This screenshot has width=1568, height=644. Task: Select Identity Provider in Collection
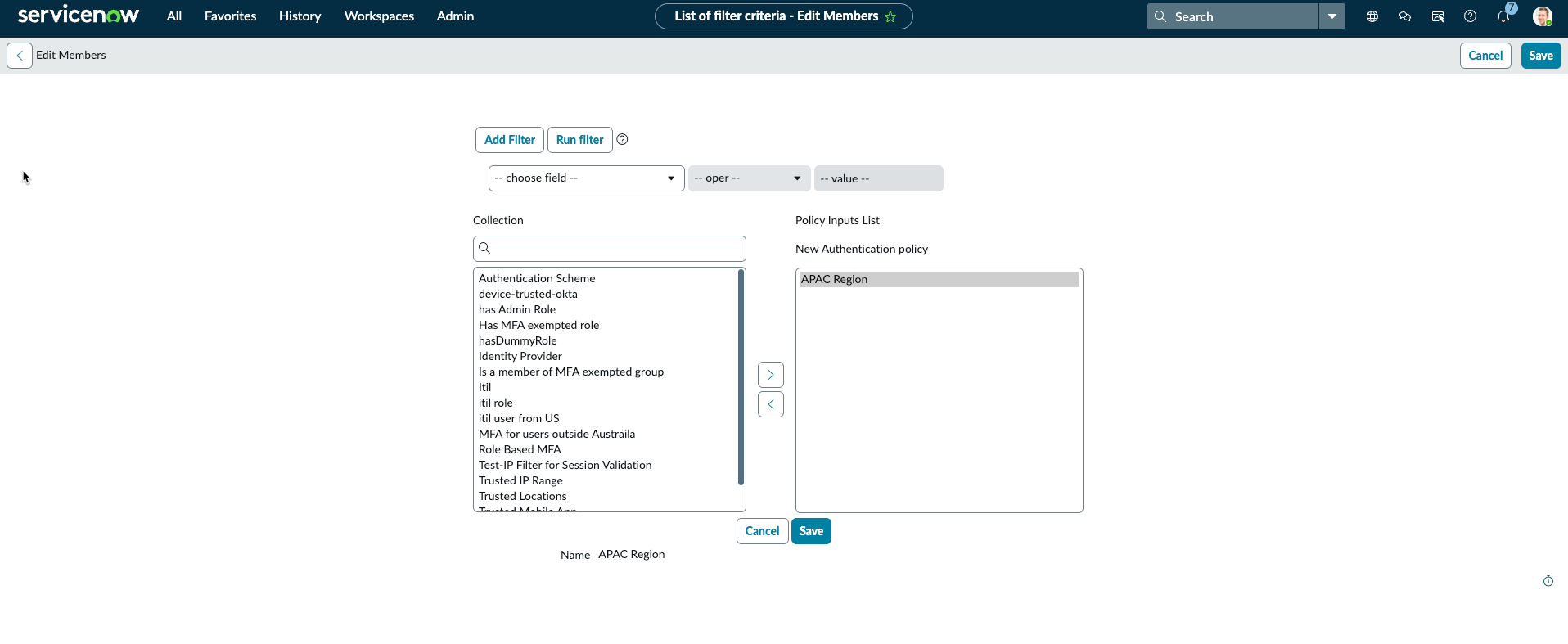607,356
